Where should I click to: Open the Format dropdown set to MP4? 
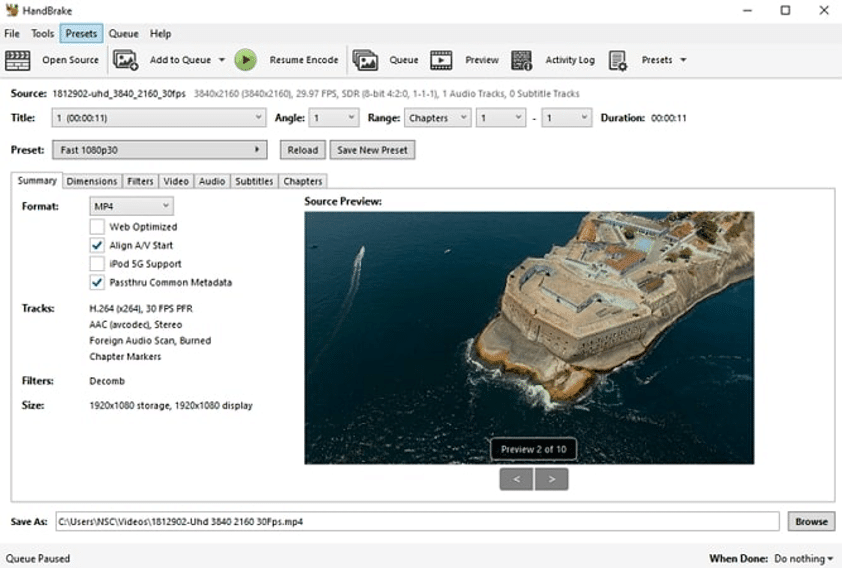click(x=131, y=206)
